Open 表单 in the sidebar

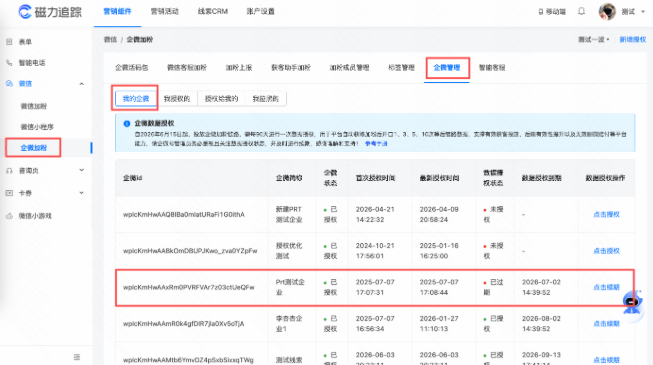25,42
